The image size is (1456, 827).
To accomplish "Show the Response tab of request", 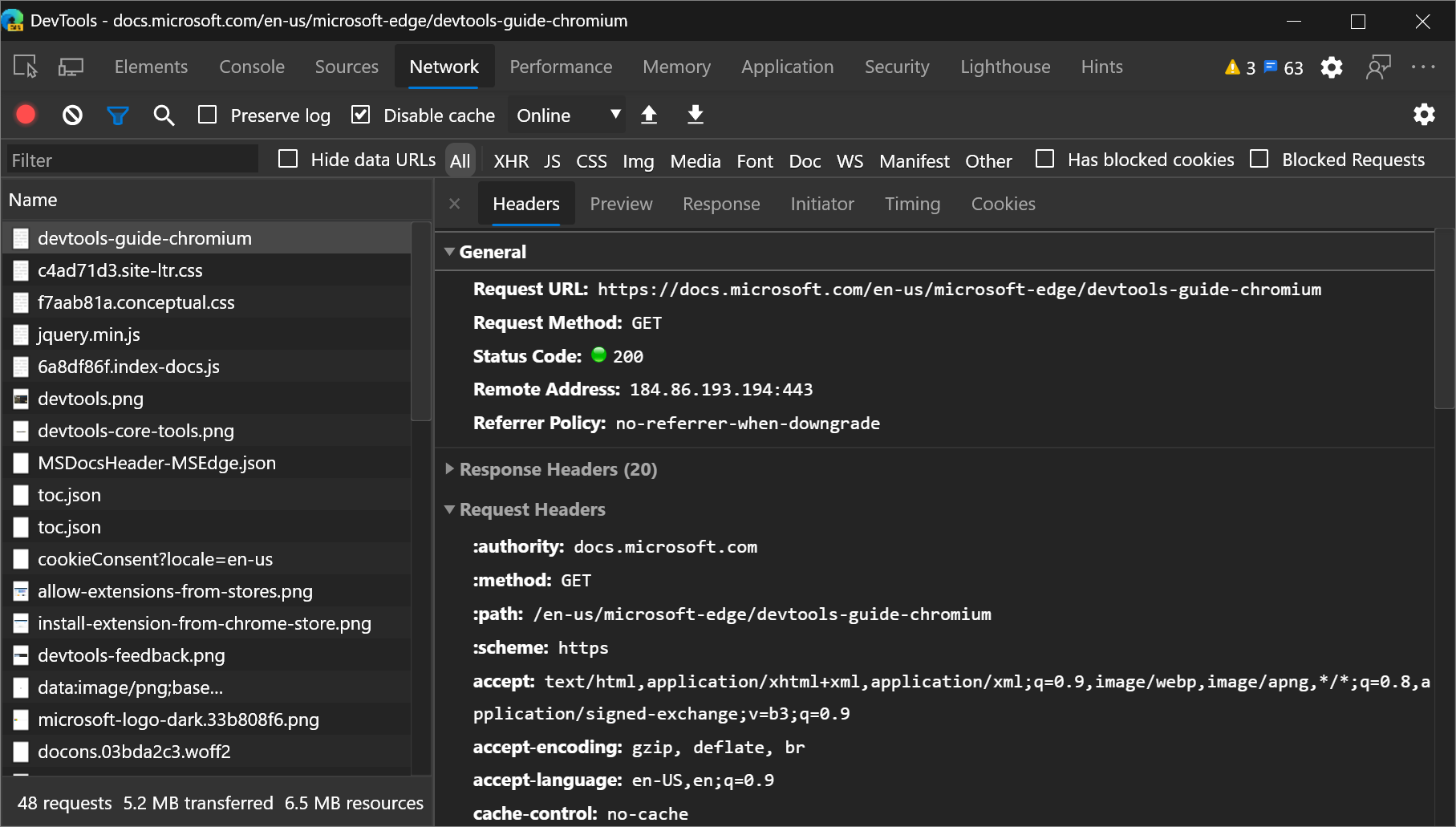I will click(x=721, y=204).
